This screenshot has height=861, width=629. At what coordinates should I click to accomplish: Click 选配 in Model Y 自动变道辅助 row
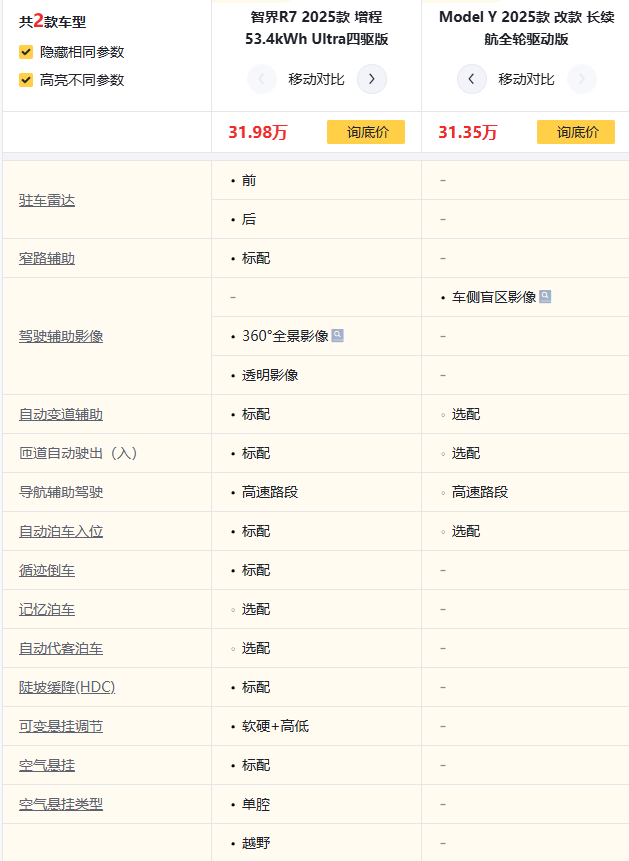(466, 414)
